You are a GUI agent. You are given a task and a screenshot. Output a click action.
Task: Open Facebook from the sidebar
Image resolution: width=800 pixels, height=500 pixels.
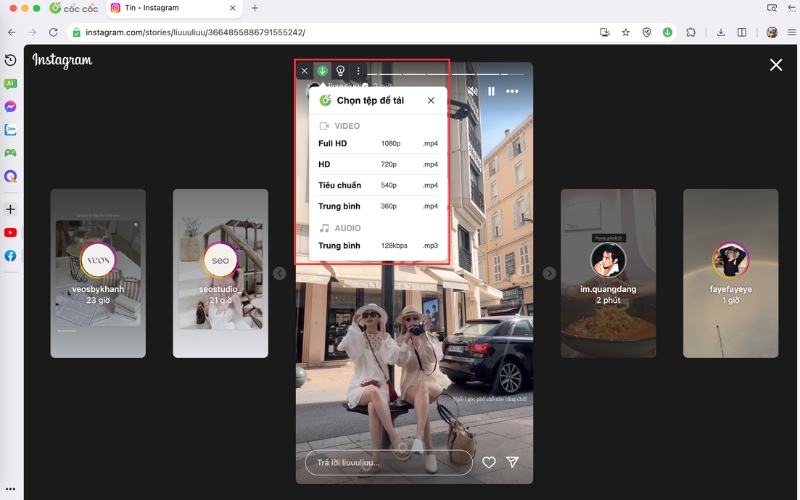(10, 256)
